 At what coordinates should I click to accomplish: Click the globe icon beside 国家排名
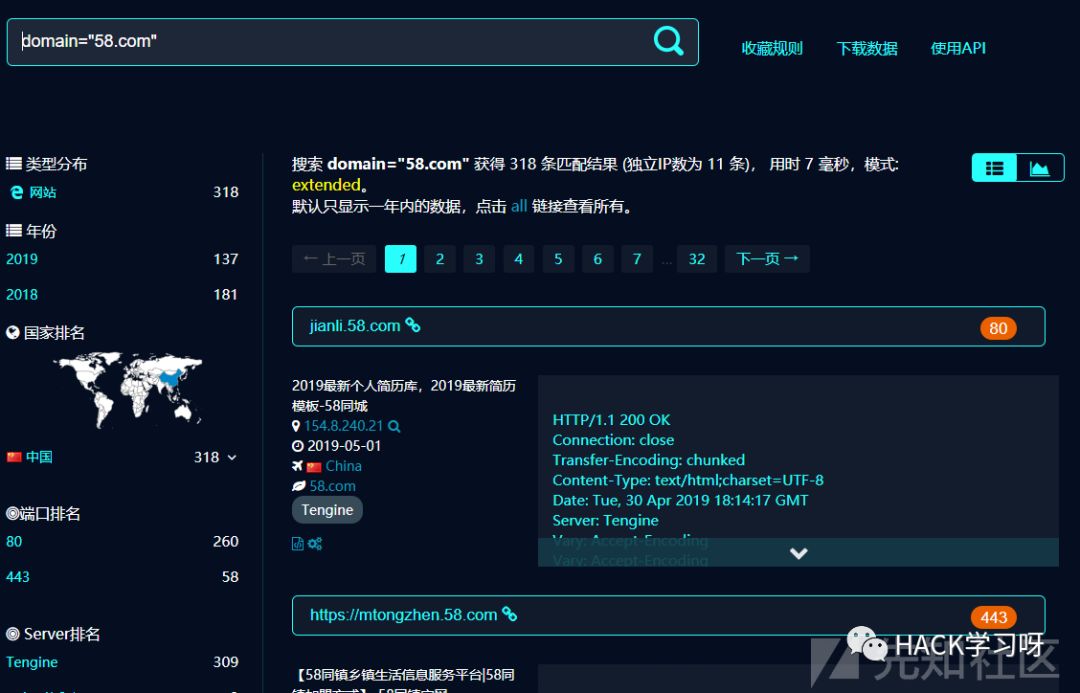[12, 333]
